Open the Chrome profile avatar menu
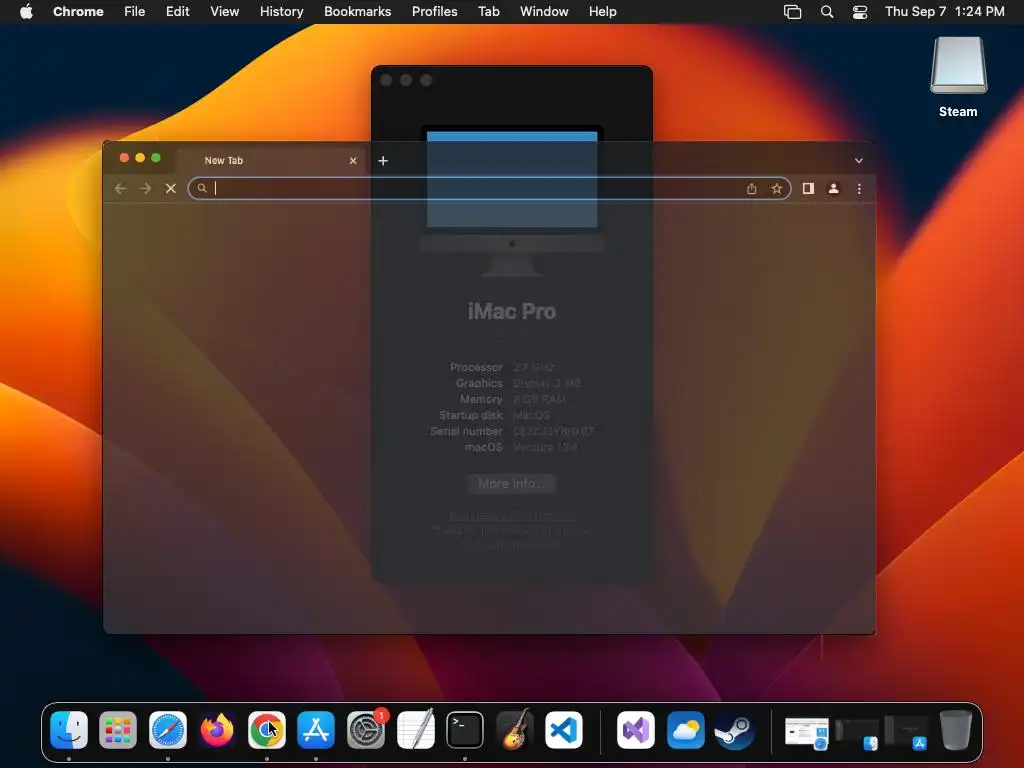Viewport: 1024px width, 768px height. [x=833, y=189]
